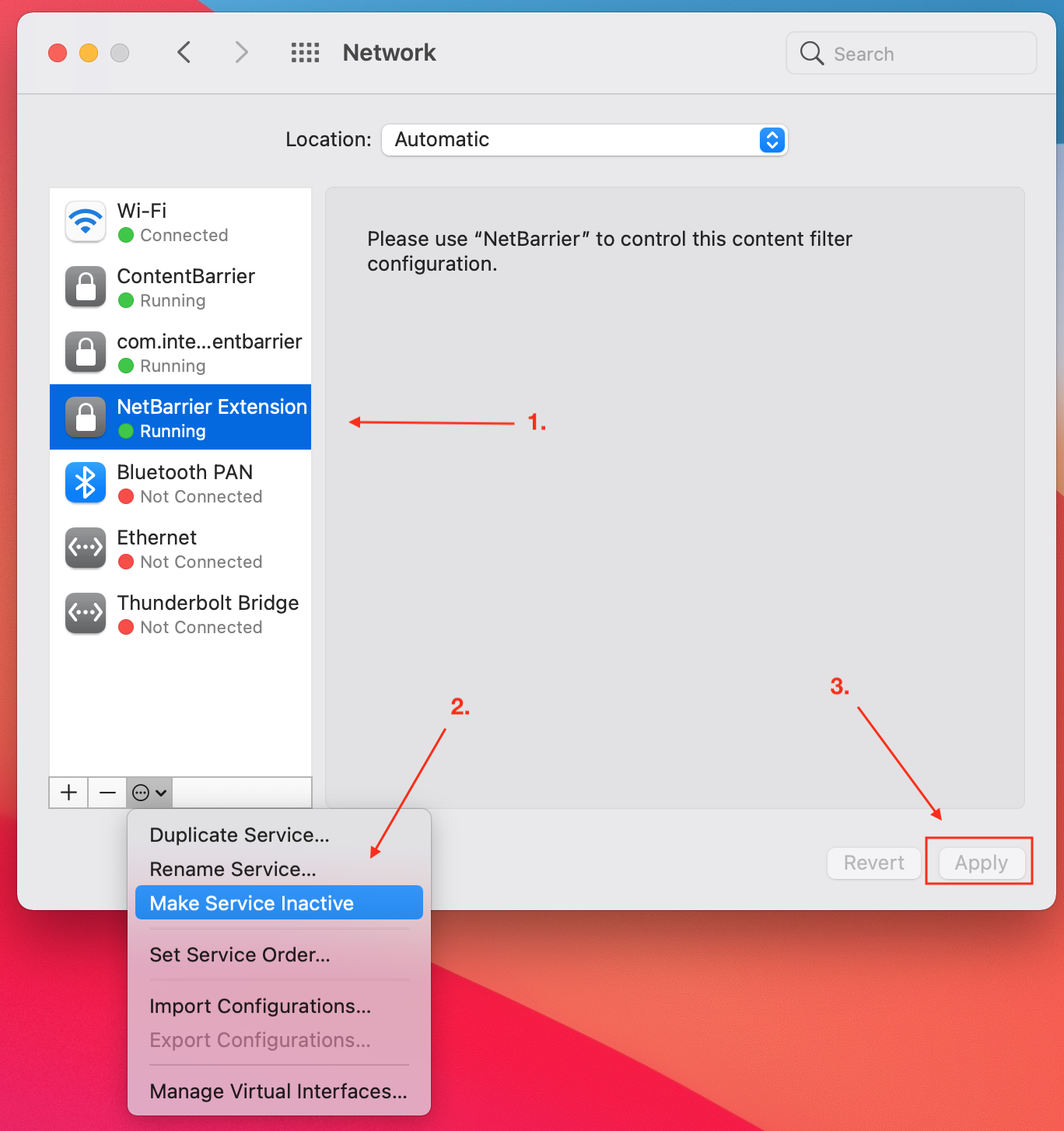Click the red status dot under Ethernet
Screen dimensions: 1064x1131
coord(126,562)
